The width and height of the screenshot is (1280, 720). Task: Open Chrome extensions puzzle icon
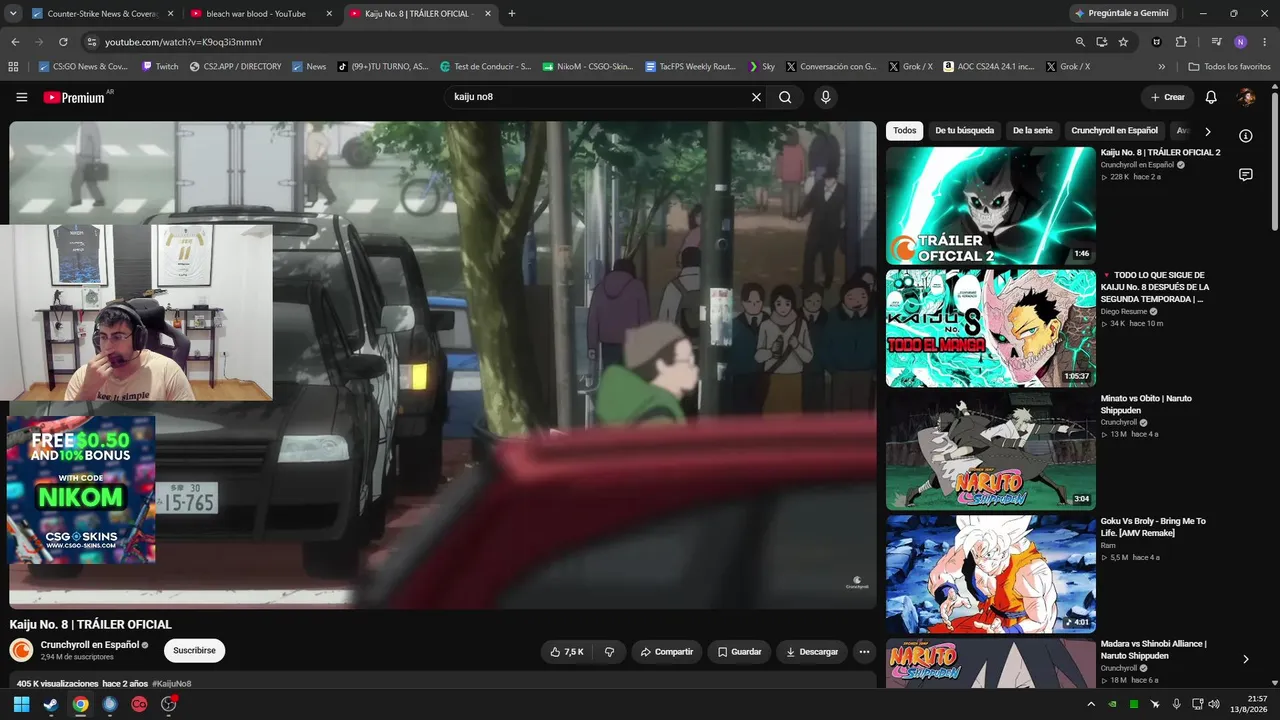(1181, 42)
